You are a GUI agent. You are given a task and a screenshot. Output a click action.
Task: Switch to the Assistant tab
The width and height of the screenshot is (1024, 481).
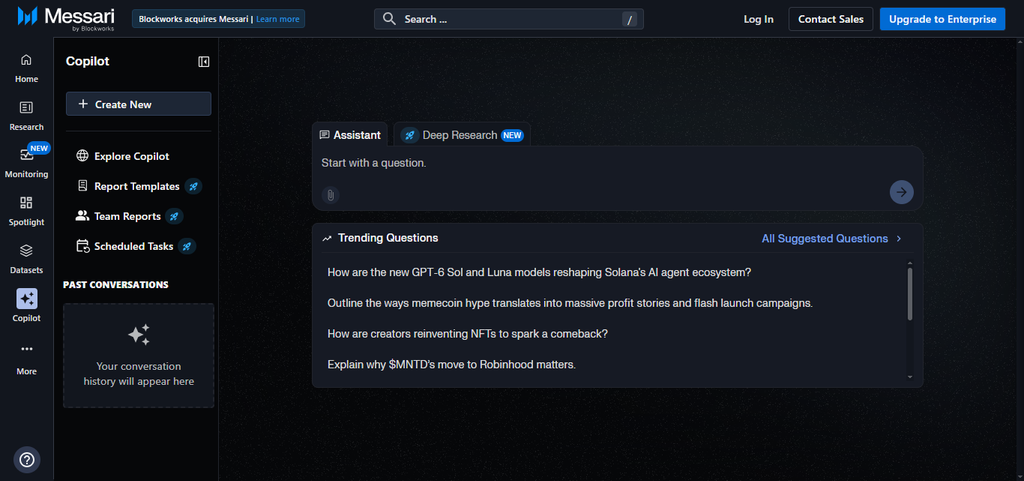[x=350, y=135]
